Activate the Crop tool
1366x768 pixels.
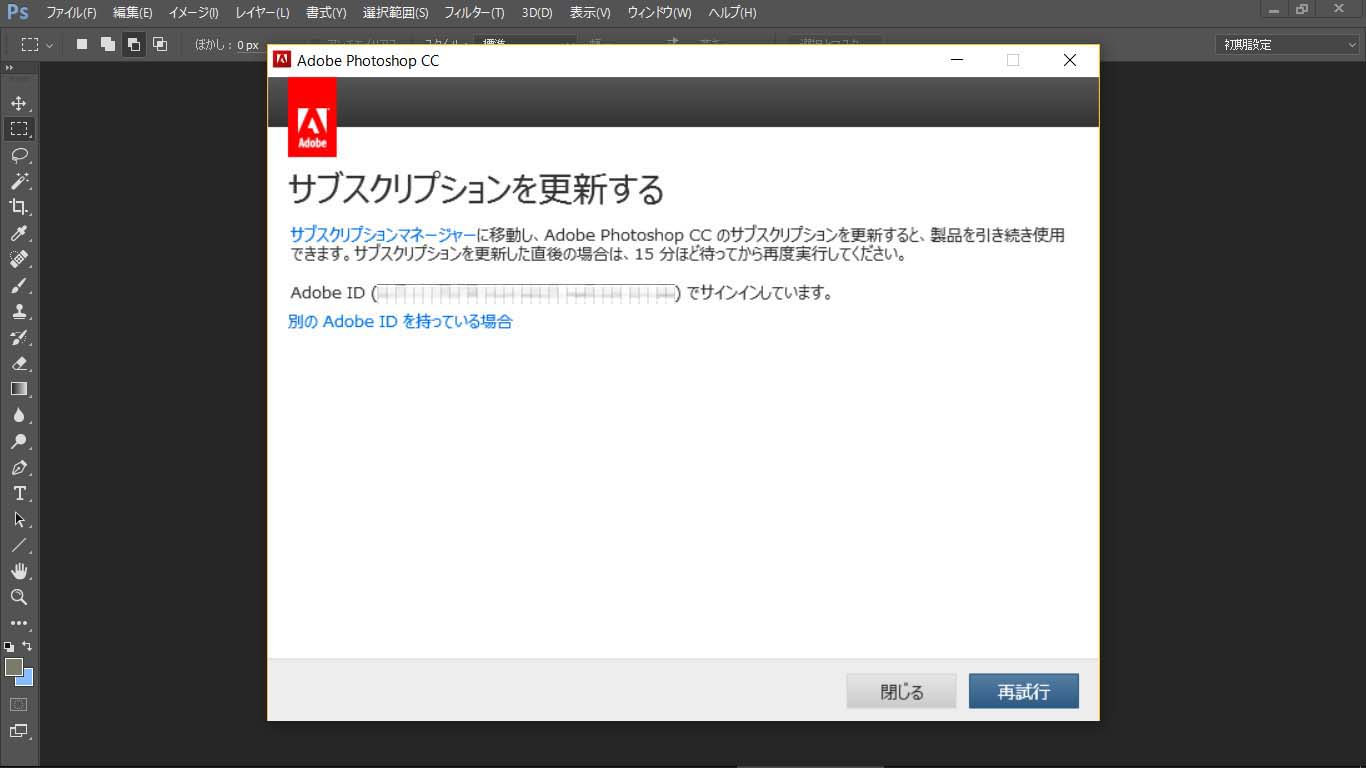[x=18, y=207]
